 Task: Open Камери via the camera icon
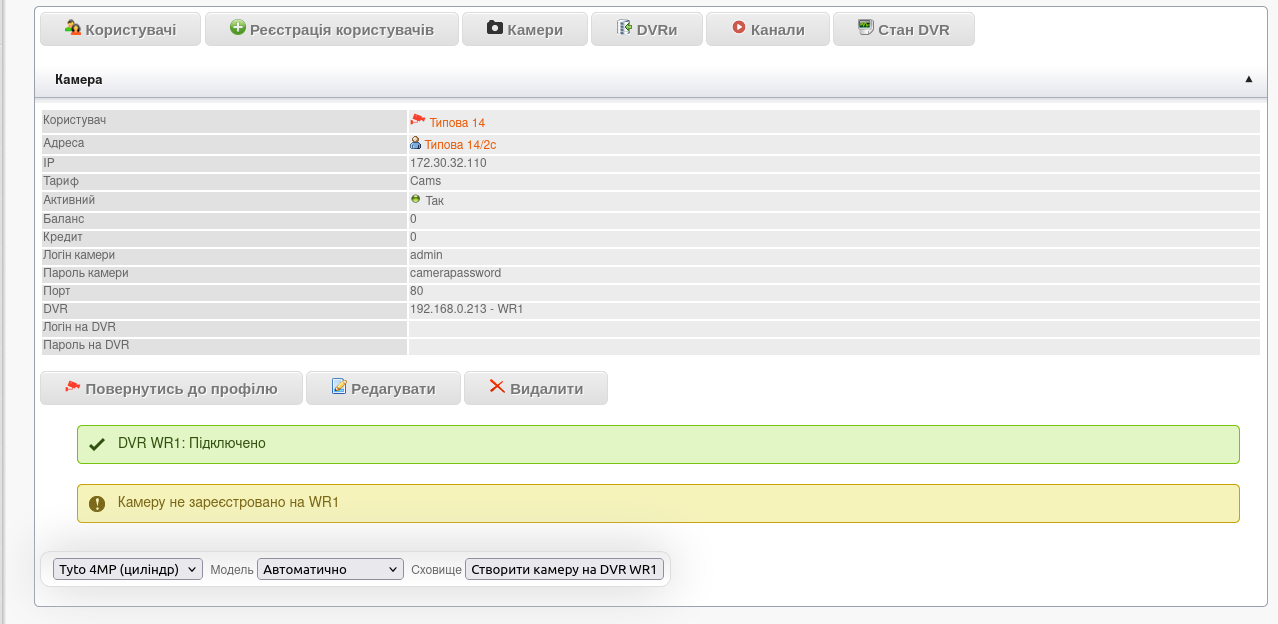(495, 28)
